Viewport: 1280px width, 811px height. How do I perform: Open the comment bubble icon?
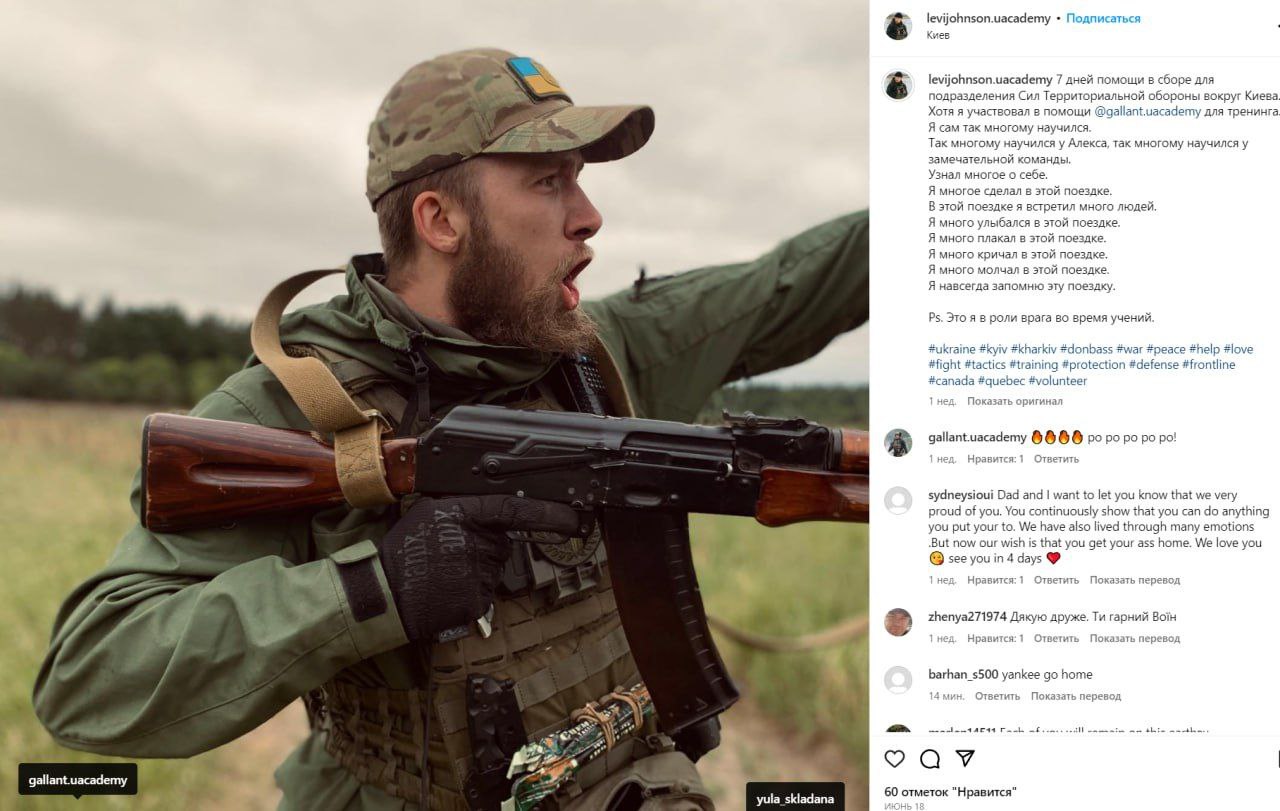tap(930, 759)
